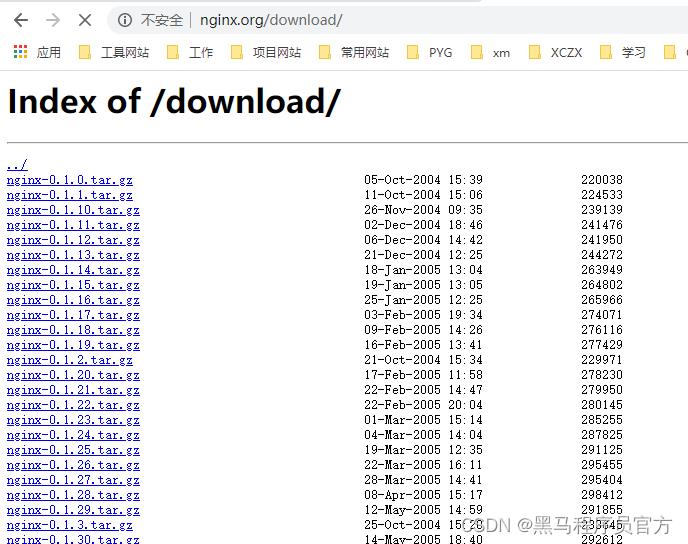This screenshot has height=544, width=688.
Task: Click the 'Index of /download/' heading
Action: pos(174,102)
